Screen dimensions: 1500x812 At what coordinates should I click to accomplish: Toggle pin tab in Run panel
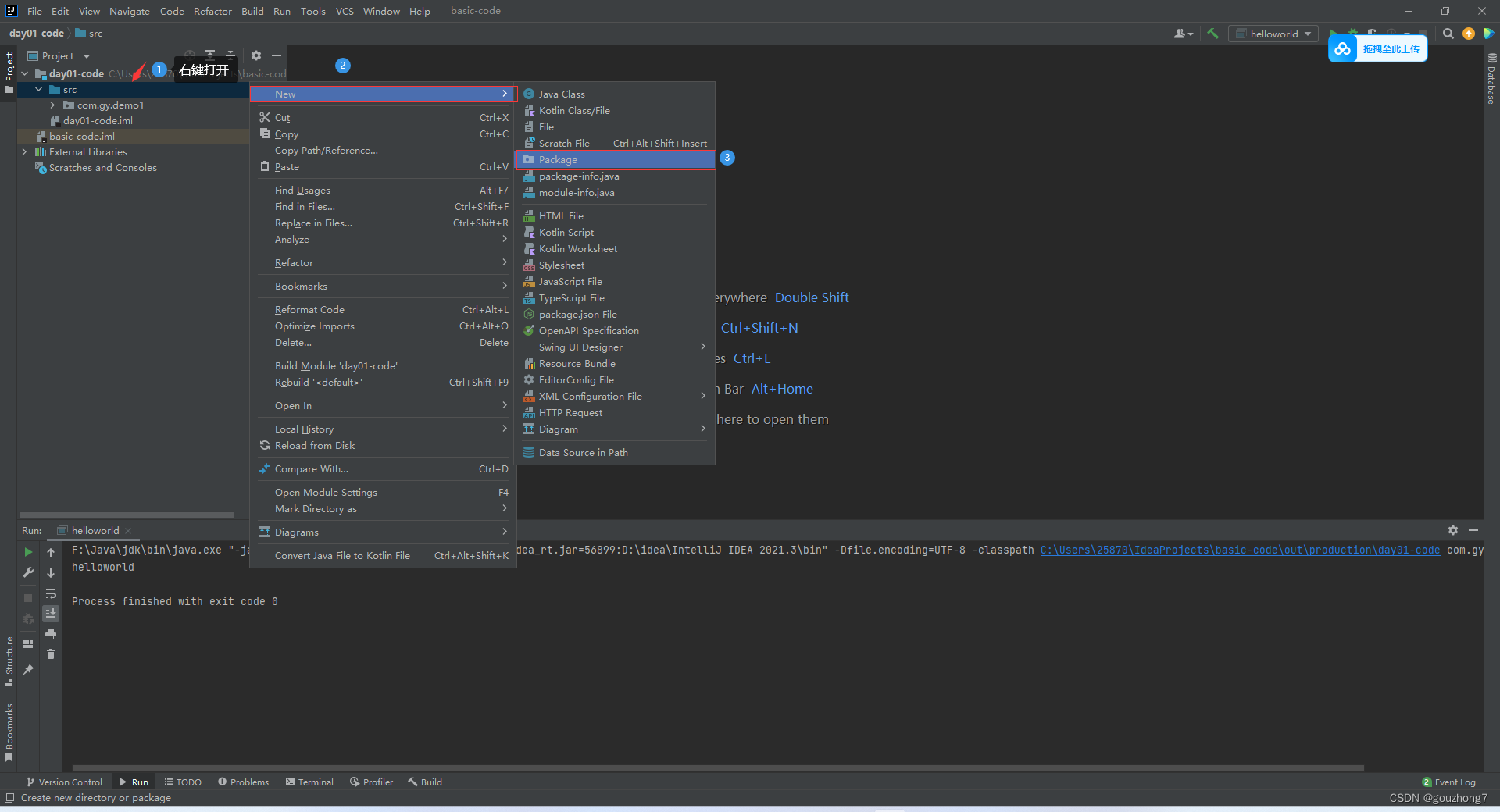tap(28, 670)
